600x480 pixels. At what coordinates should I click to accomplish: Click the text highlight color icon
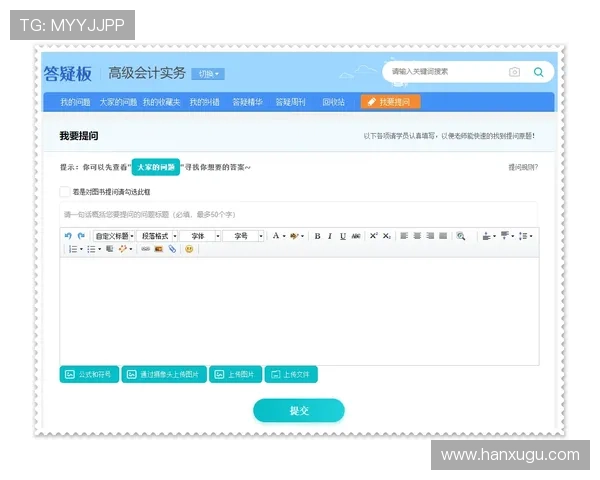(x=294, y=236)
